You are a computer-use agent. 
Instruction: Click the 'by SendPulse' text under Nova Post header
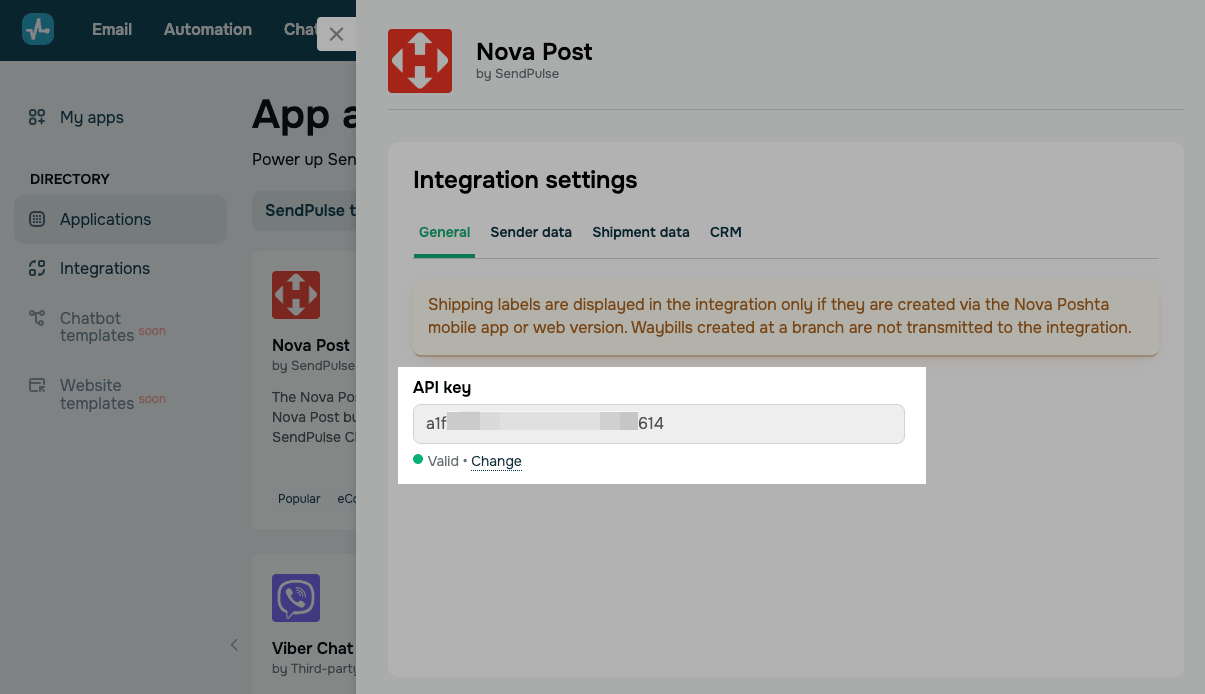point(518,74)
